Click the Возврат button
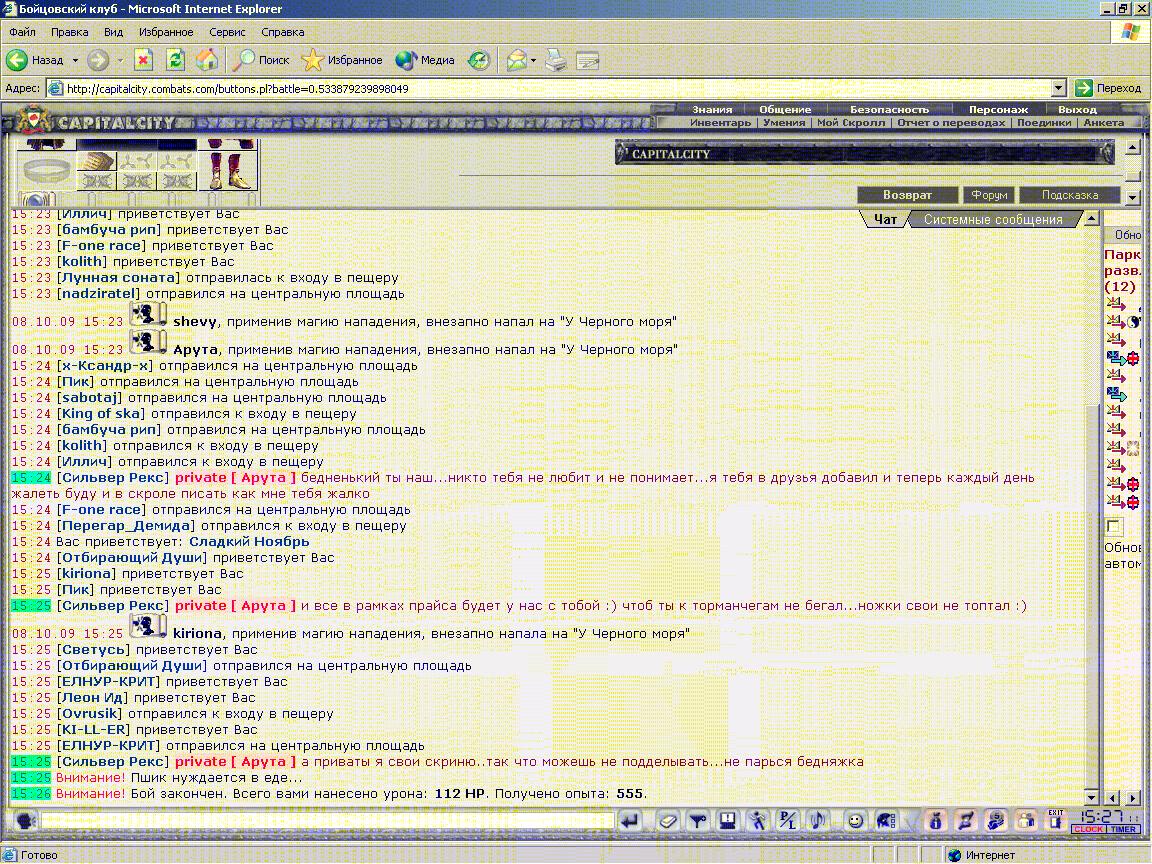The width and height of the screenshot is (1152, 864). pos(907,195)
